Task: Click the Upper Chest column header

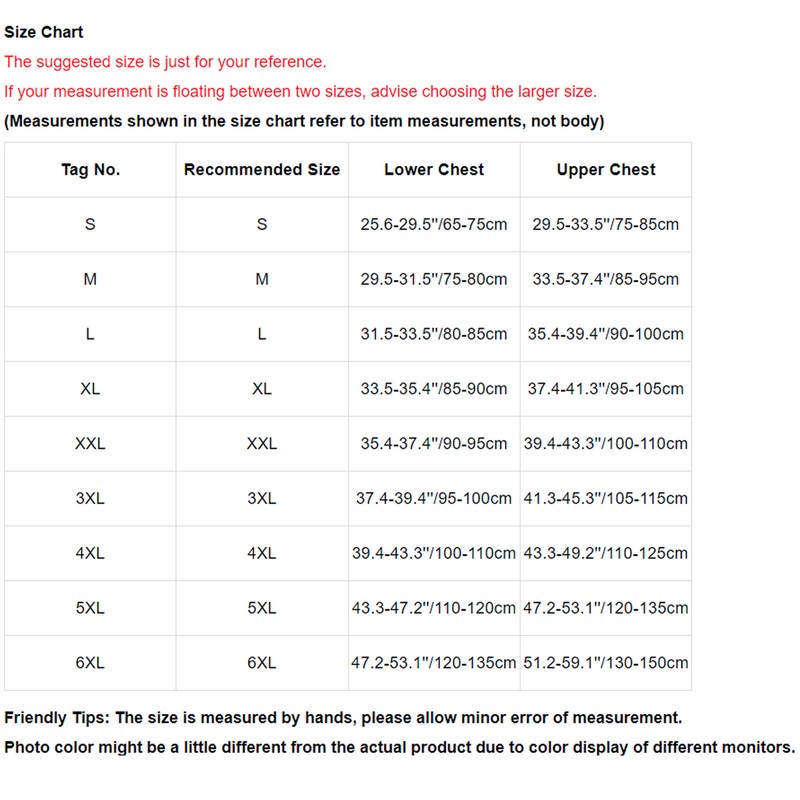Action: pyautogui.click(x=606, y=170)
